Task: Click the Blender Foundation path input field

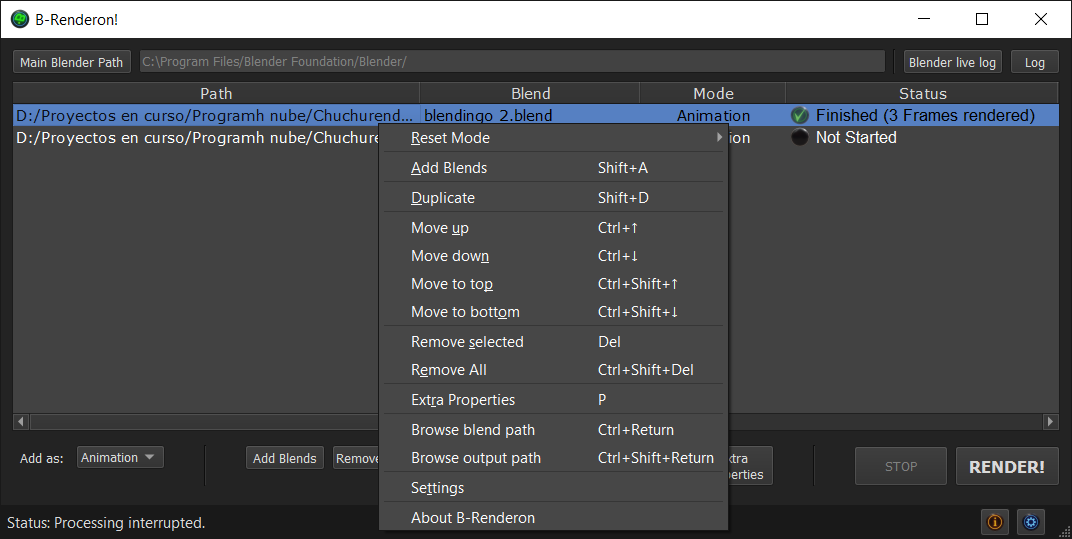Action: (x=512, y=62)
